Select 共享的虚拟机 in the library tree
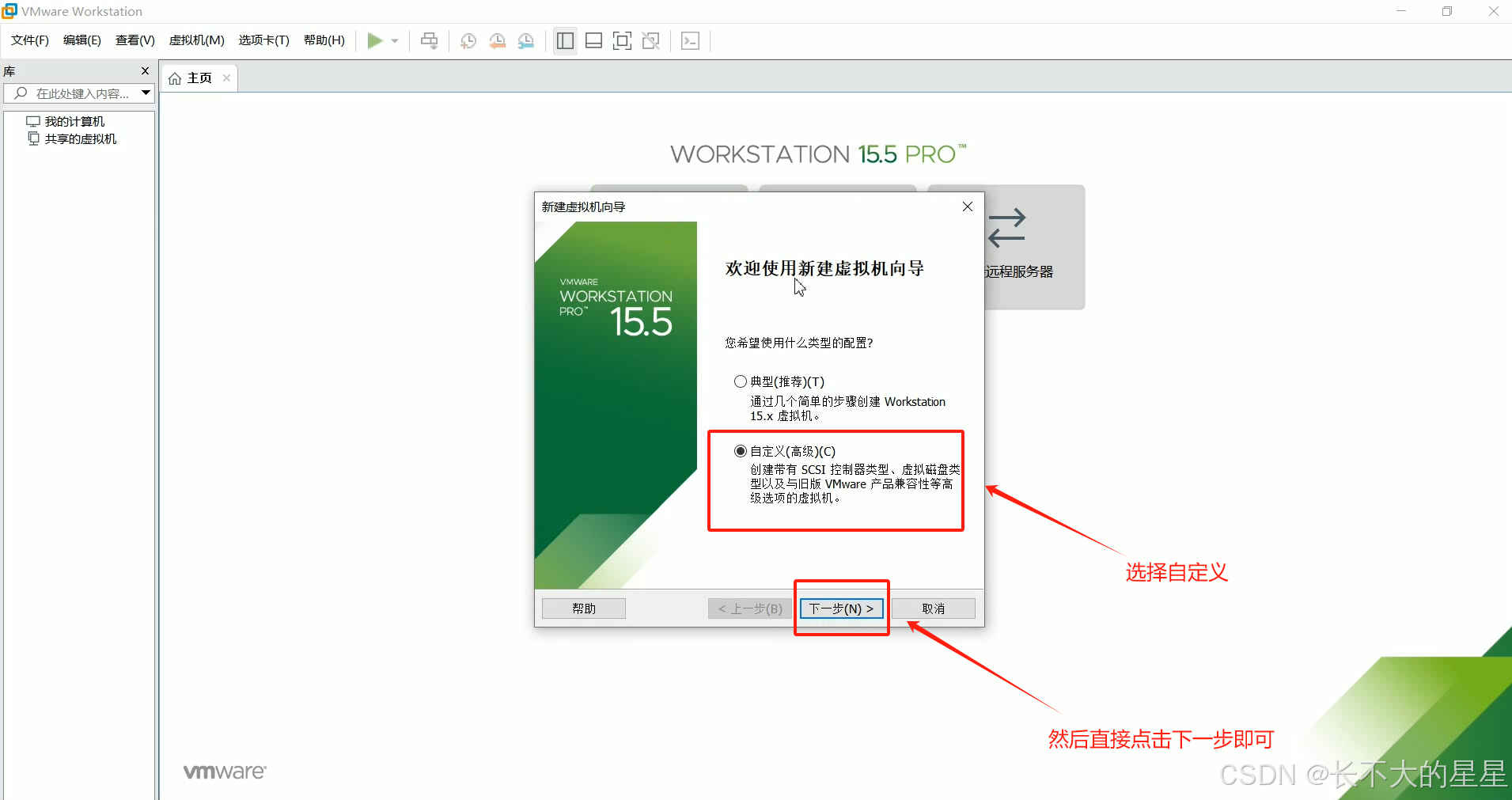 click(81, 138)
